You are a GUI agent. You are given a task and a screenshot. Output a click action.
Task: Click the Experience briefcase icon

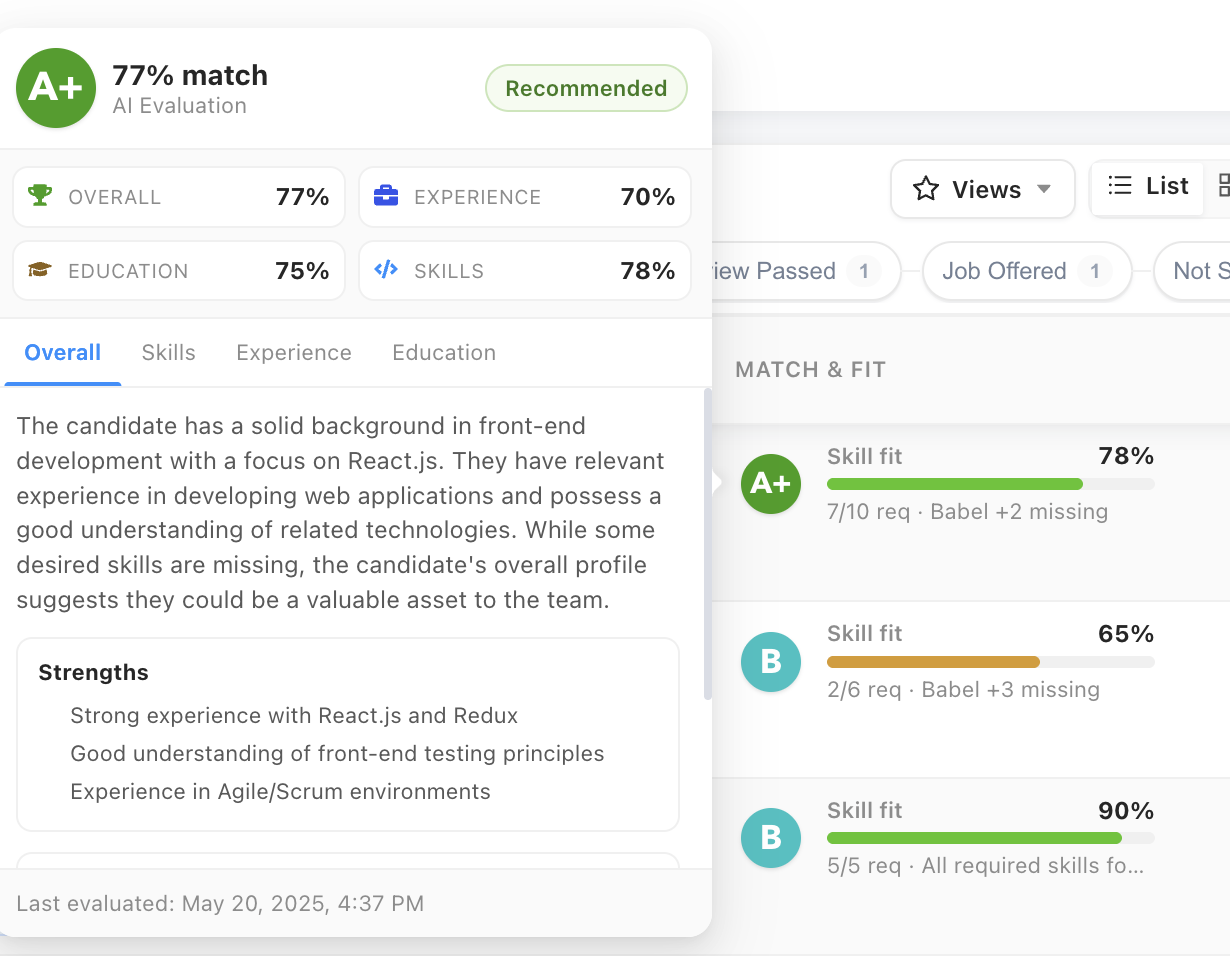(x=386, y=196)
